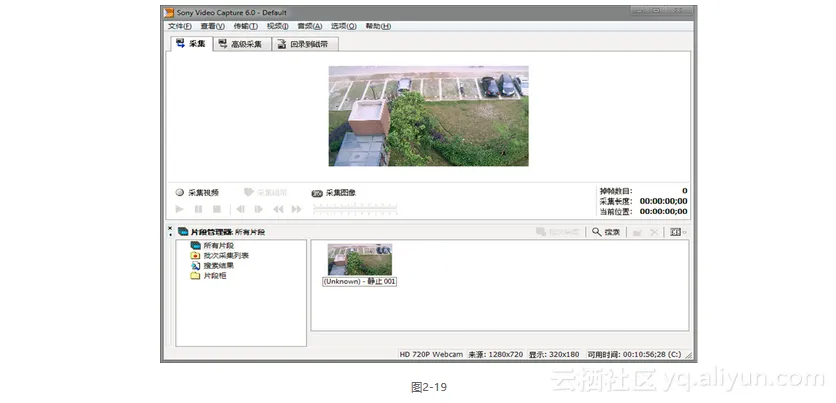Switch to the 高级采集 tab
Screen dimensions: 836x403
point(243,44)
